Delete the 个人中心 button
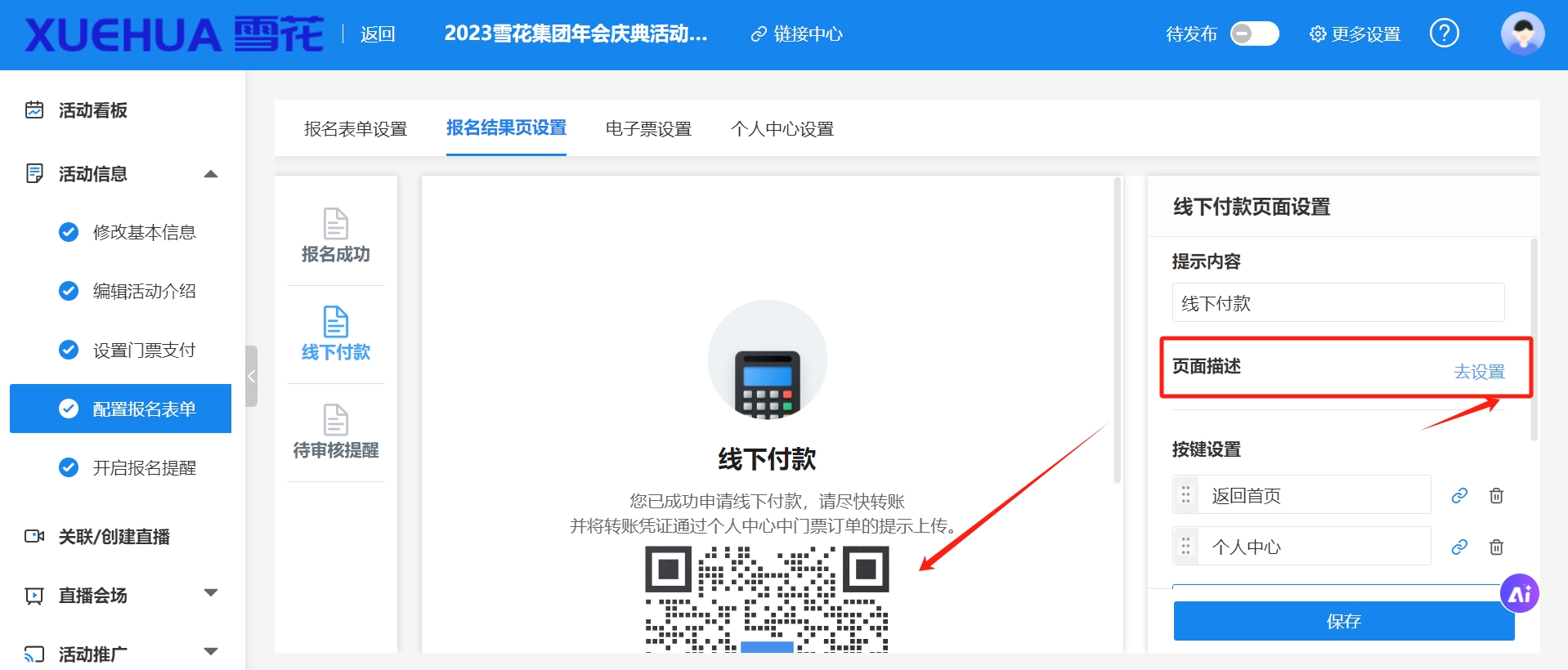 pos(1496,547)
